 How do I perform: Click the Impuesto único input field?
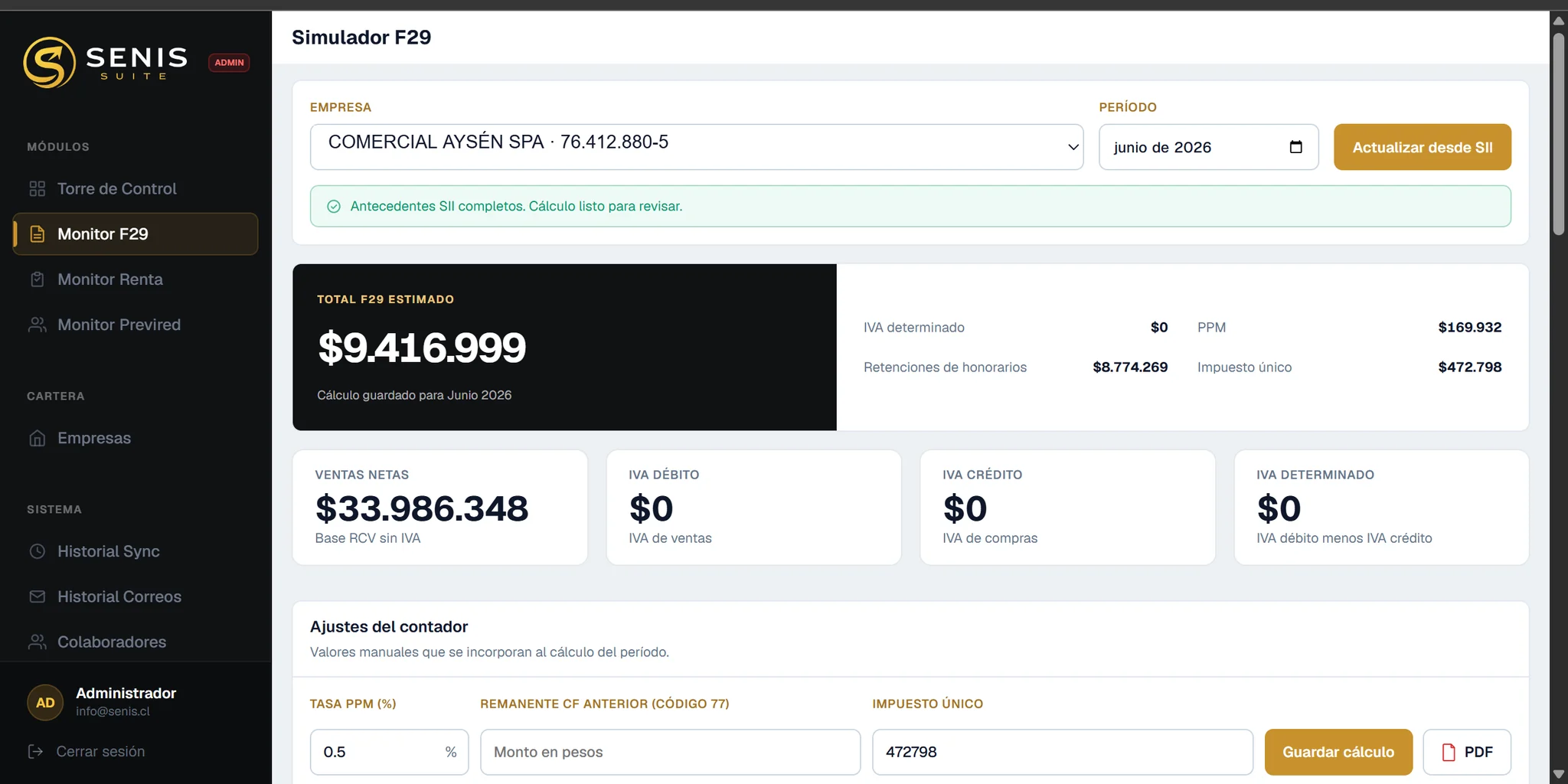(x=1063, y=752)
